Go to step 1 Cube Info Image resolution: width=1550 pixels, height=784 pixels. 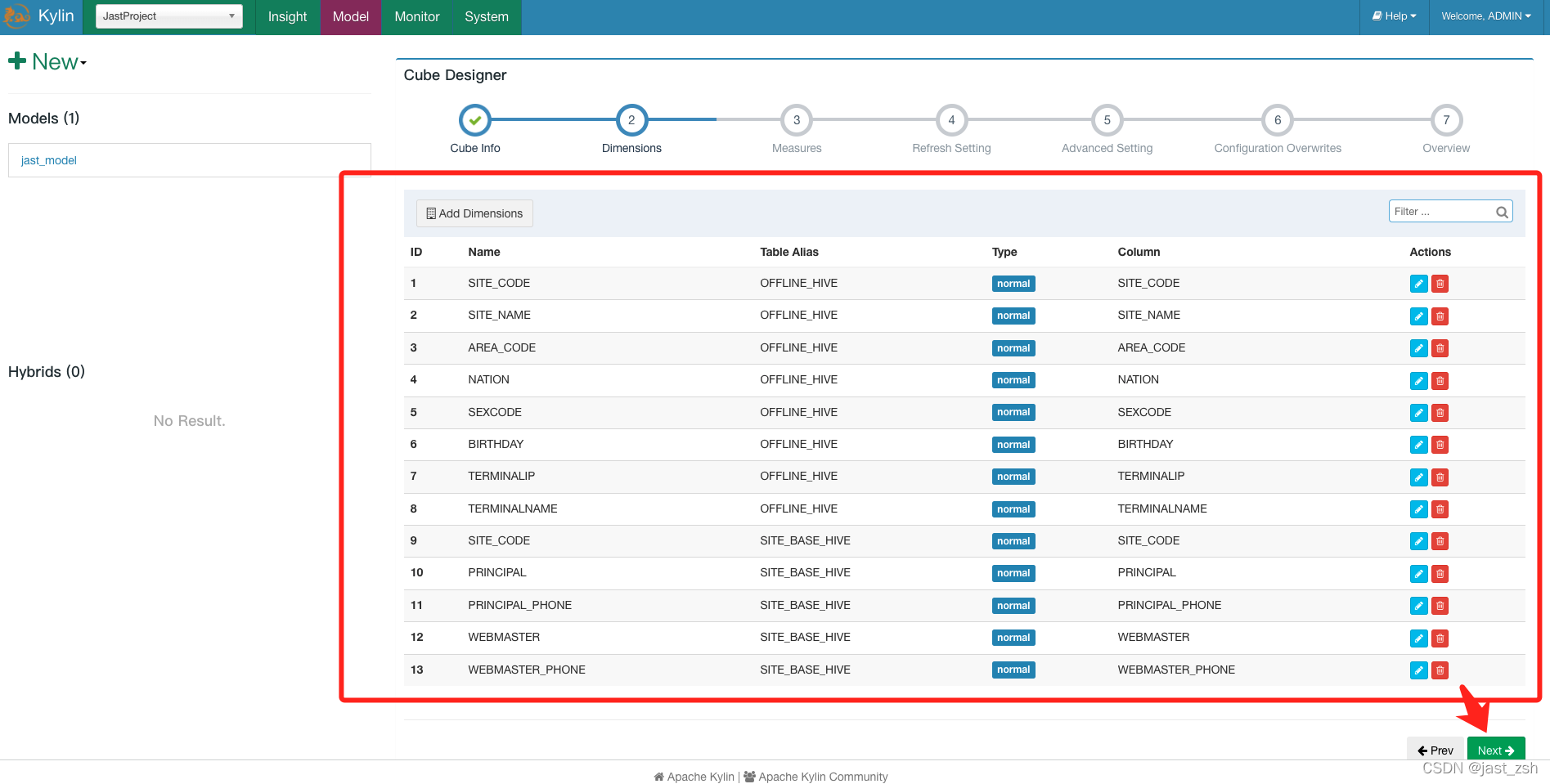(x=475, y=120)
